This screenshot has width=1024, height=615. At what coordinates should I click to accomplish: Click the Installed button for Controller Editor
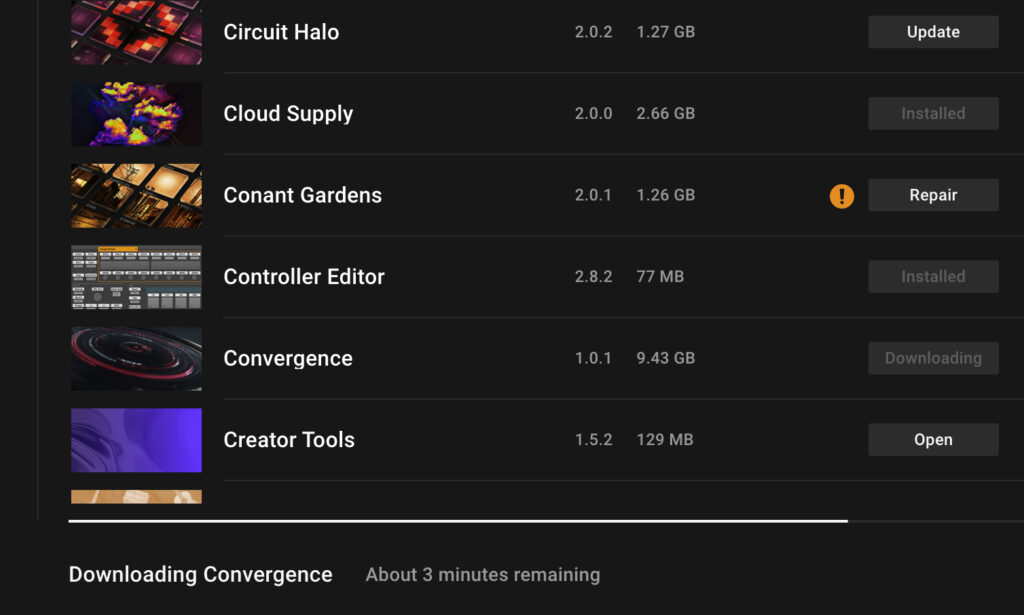(933, 277)
